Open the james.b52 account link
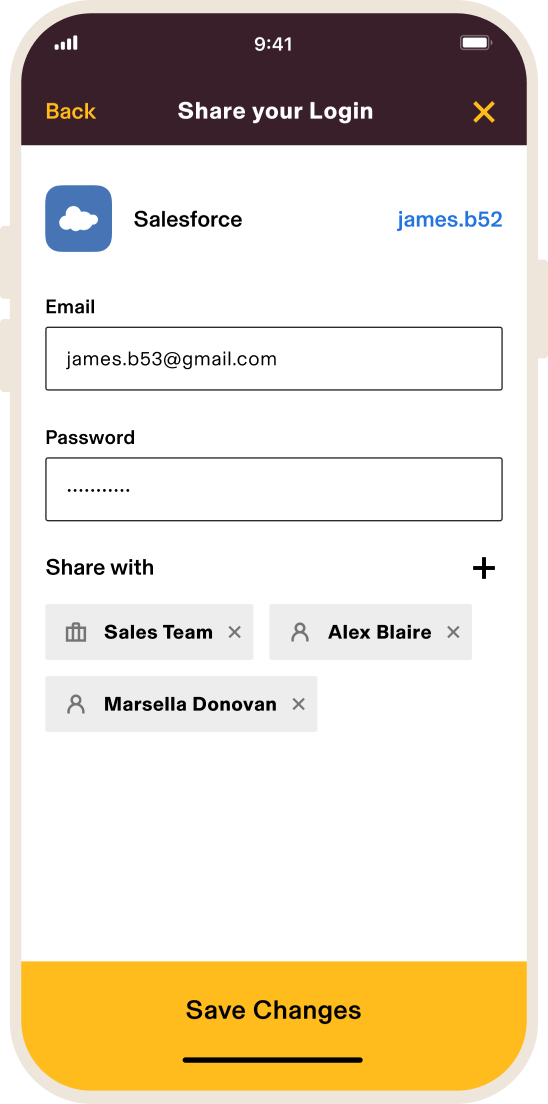Viewport: 548px width, 1104px height. (449, 220)
